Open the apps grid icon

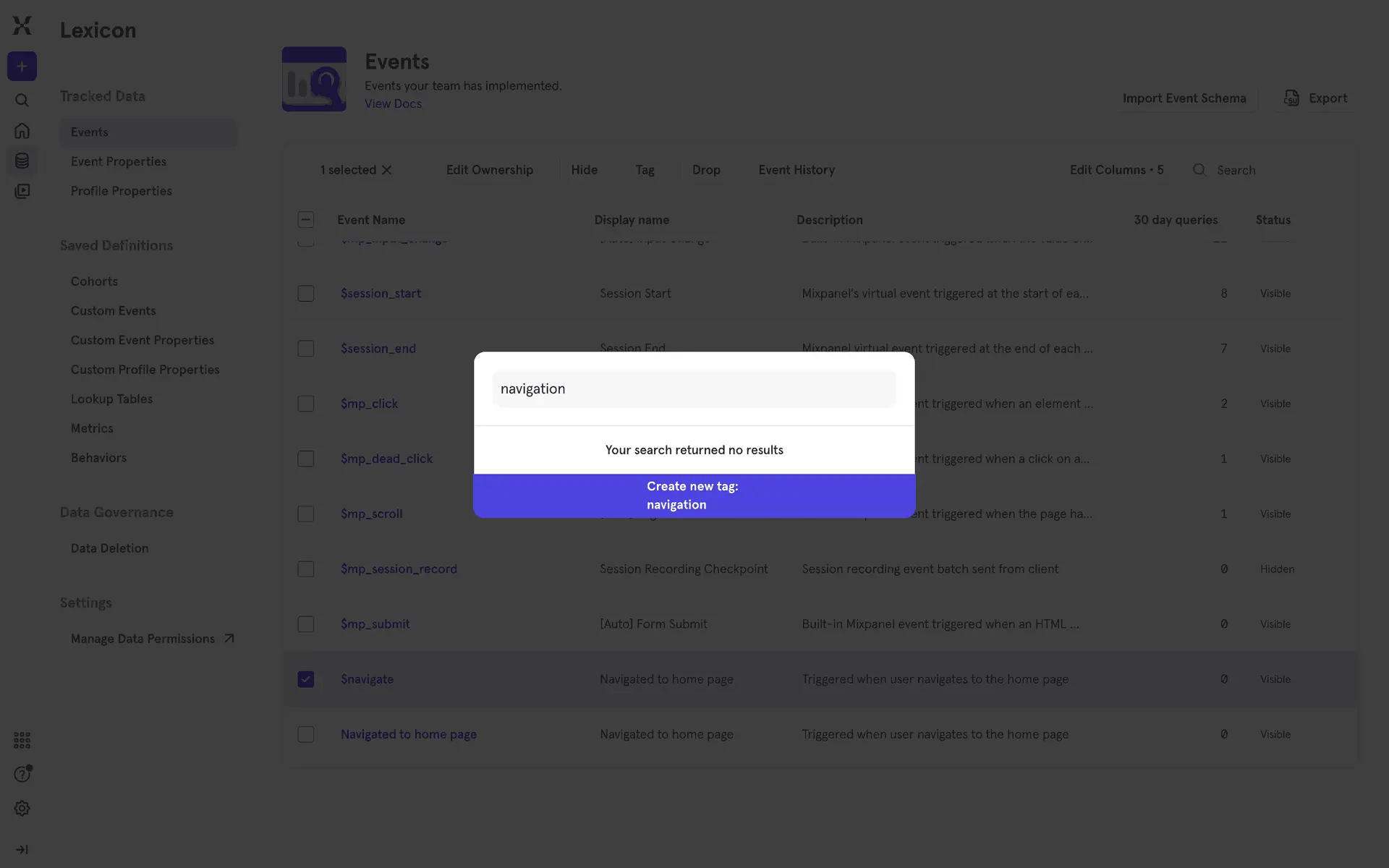(22, 740)
